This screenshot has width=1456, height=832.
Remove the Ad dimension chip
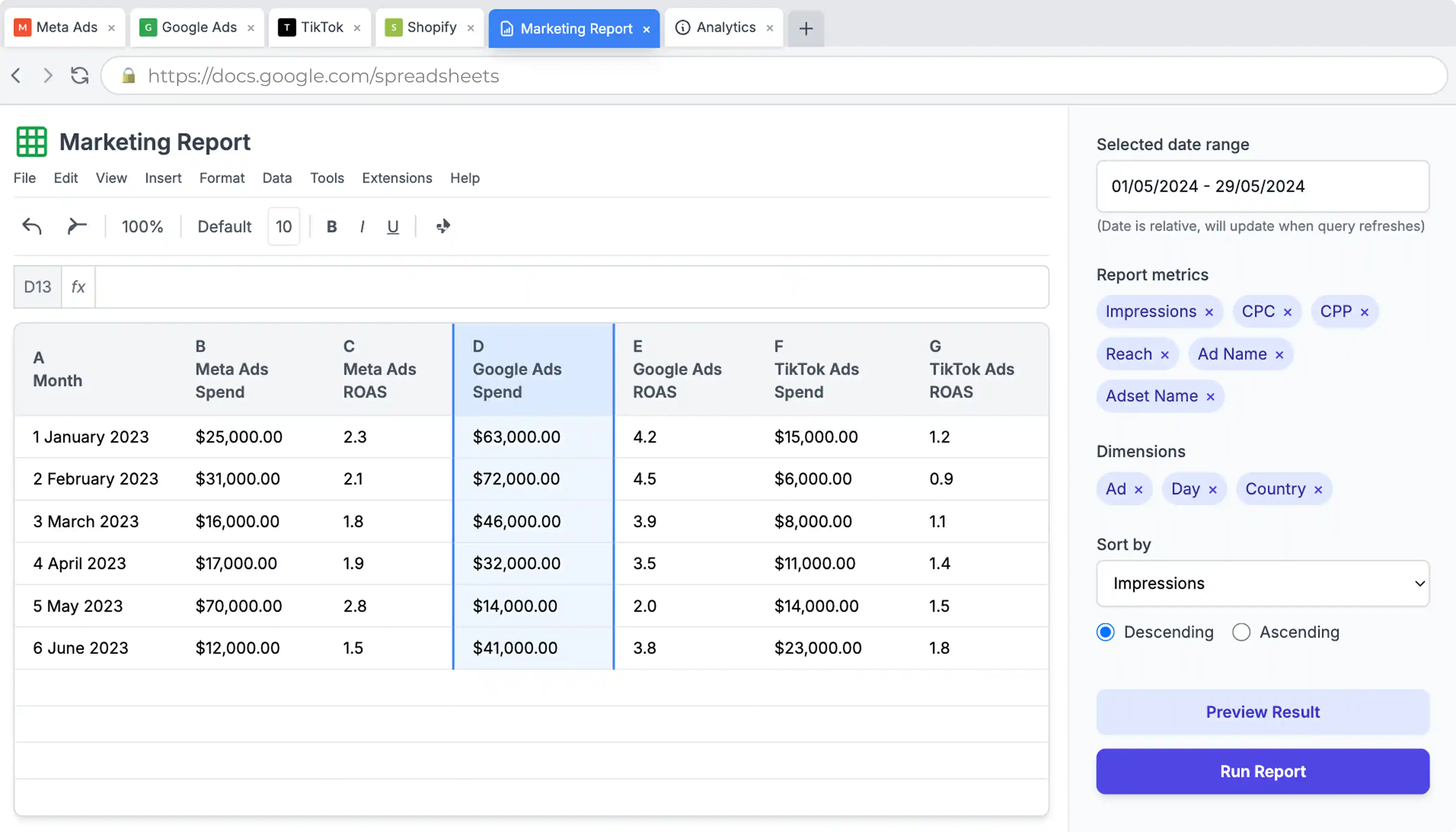coord(1138,490)
